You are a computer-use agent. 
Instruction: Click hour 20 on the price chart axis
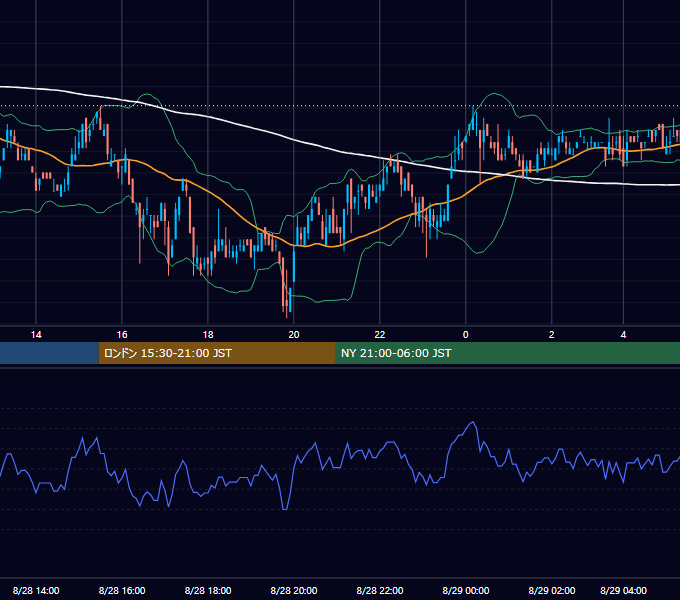point(294,334)
